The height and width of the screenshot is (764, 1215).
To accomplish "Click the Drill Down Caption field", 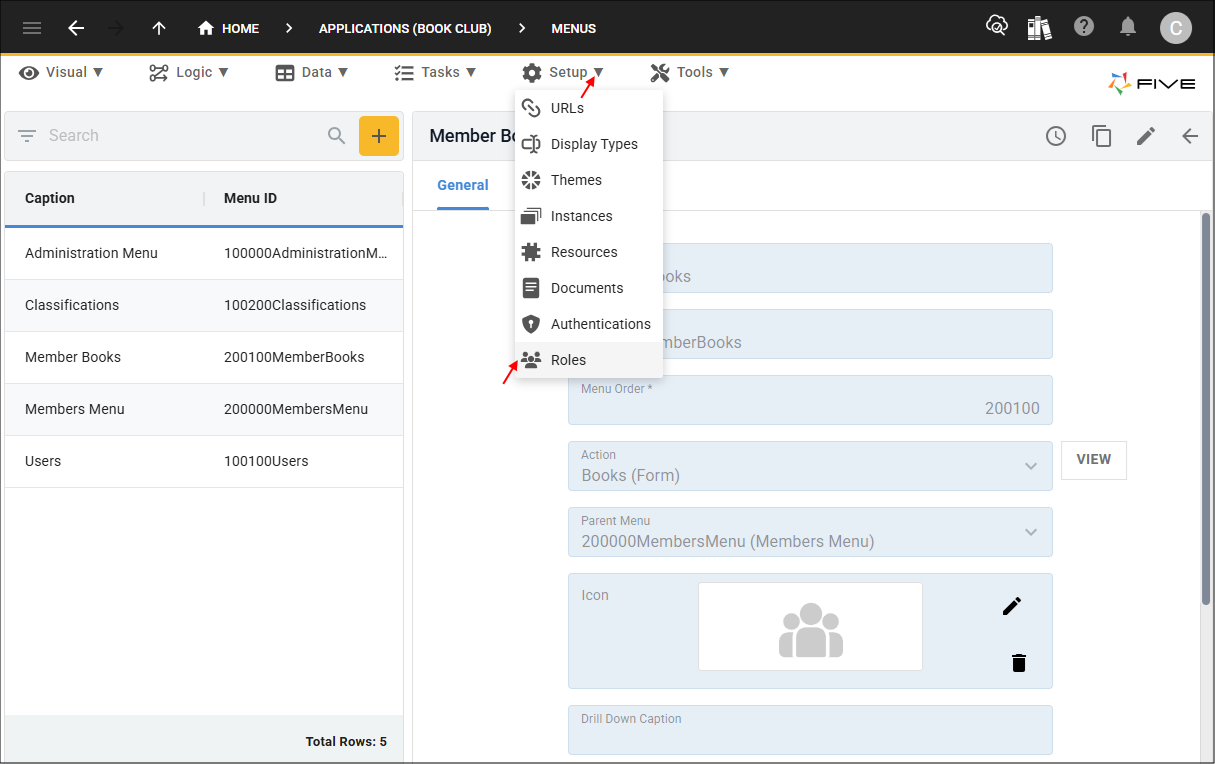I will [x=810, y=730].
